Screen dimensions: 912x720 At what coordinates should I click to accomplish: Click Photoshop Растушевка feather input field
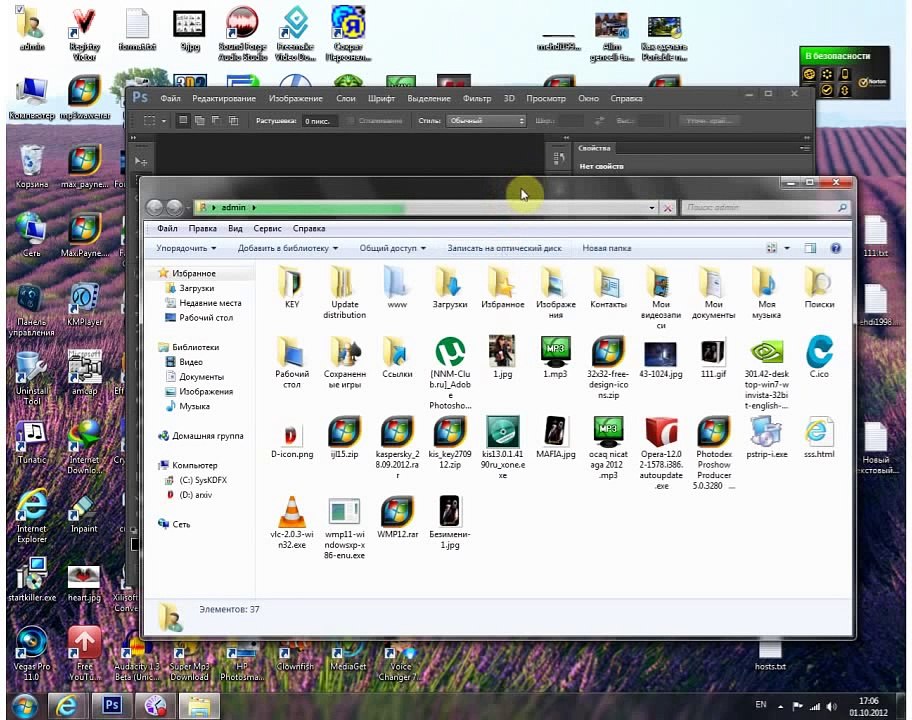pos(319,121)
